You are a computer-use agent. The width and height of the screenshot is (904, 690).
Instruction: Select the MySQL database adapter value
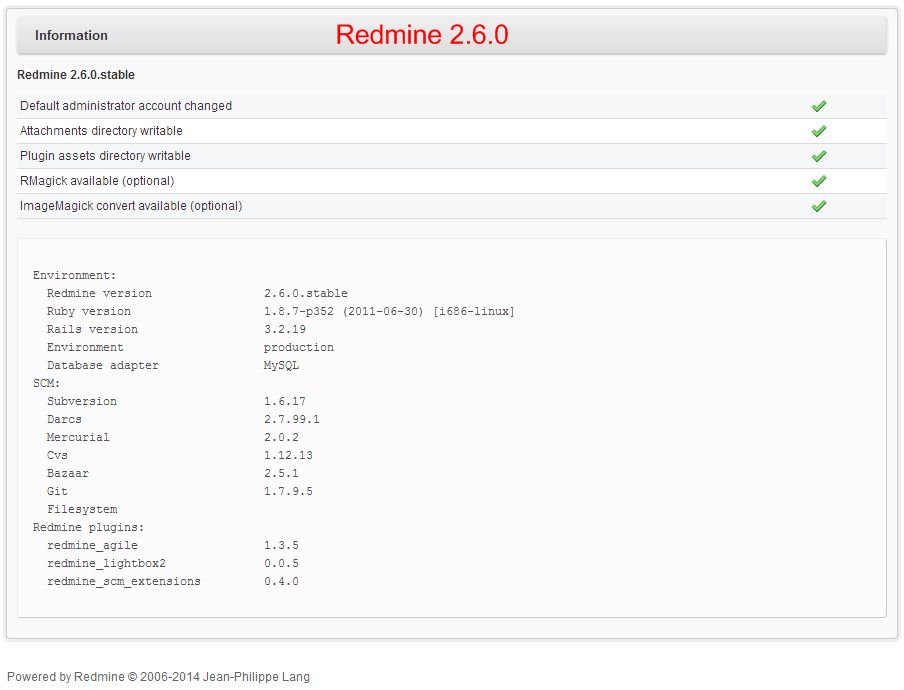click(281, 365)
